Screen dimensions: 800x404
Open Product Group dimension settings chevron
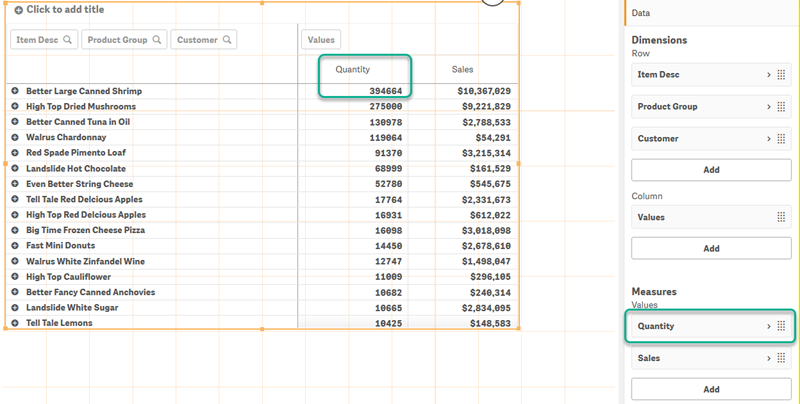(768, 107)
